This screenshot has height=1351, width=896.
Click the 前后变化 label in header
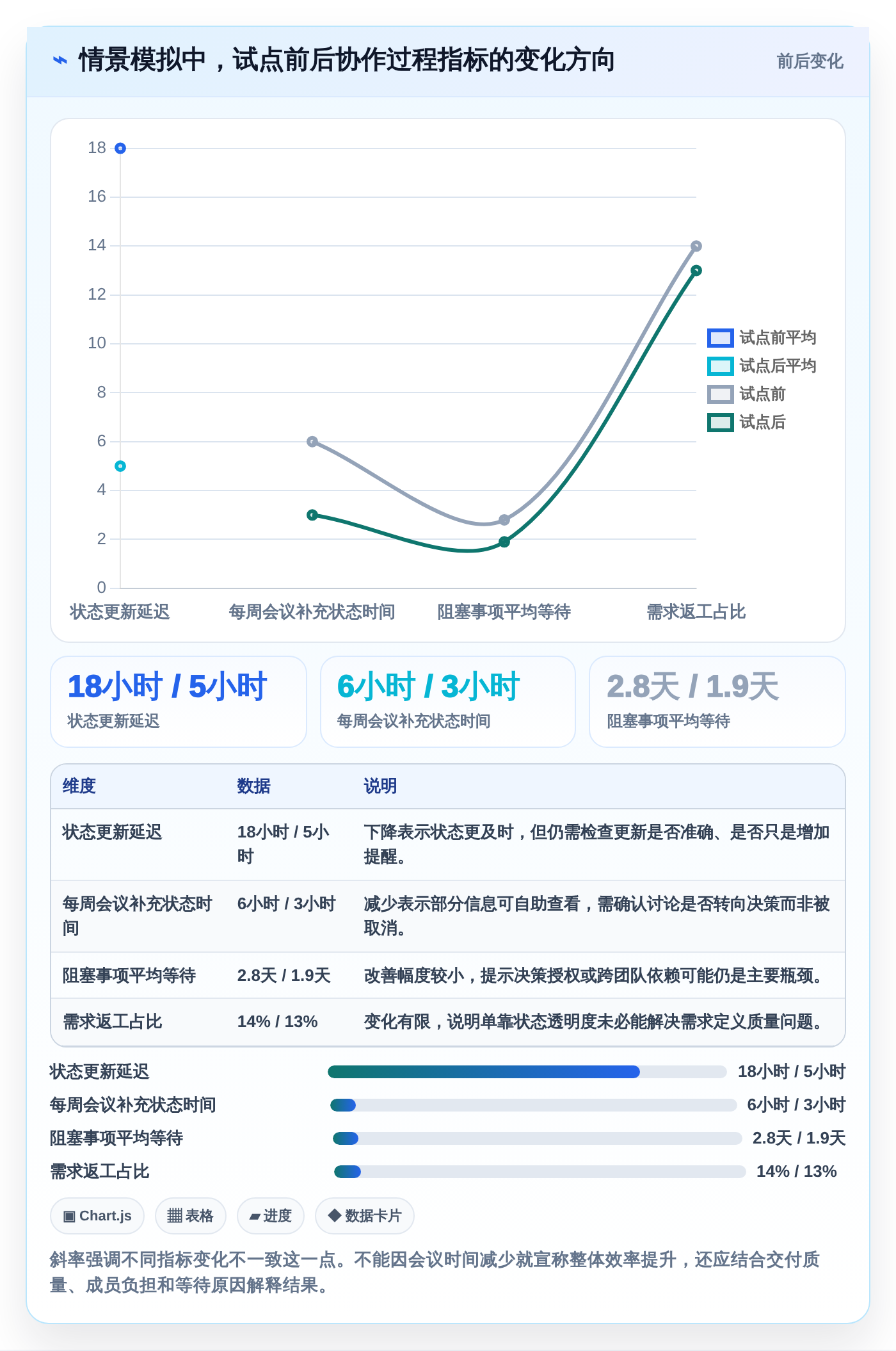pos(810,61)
